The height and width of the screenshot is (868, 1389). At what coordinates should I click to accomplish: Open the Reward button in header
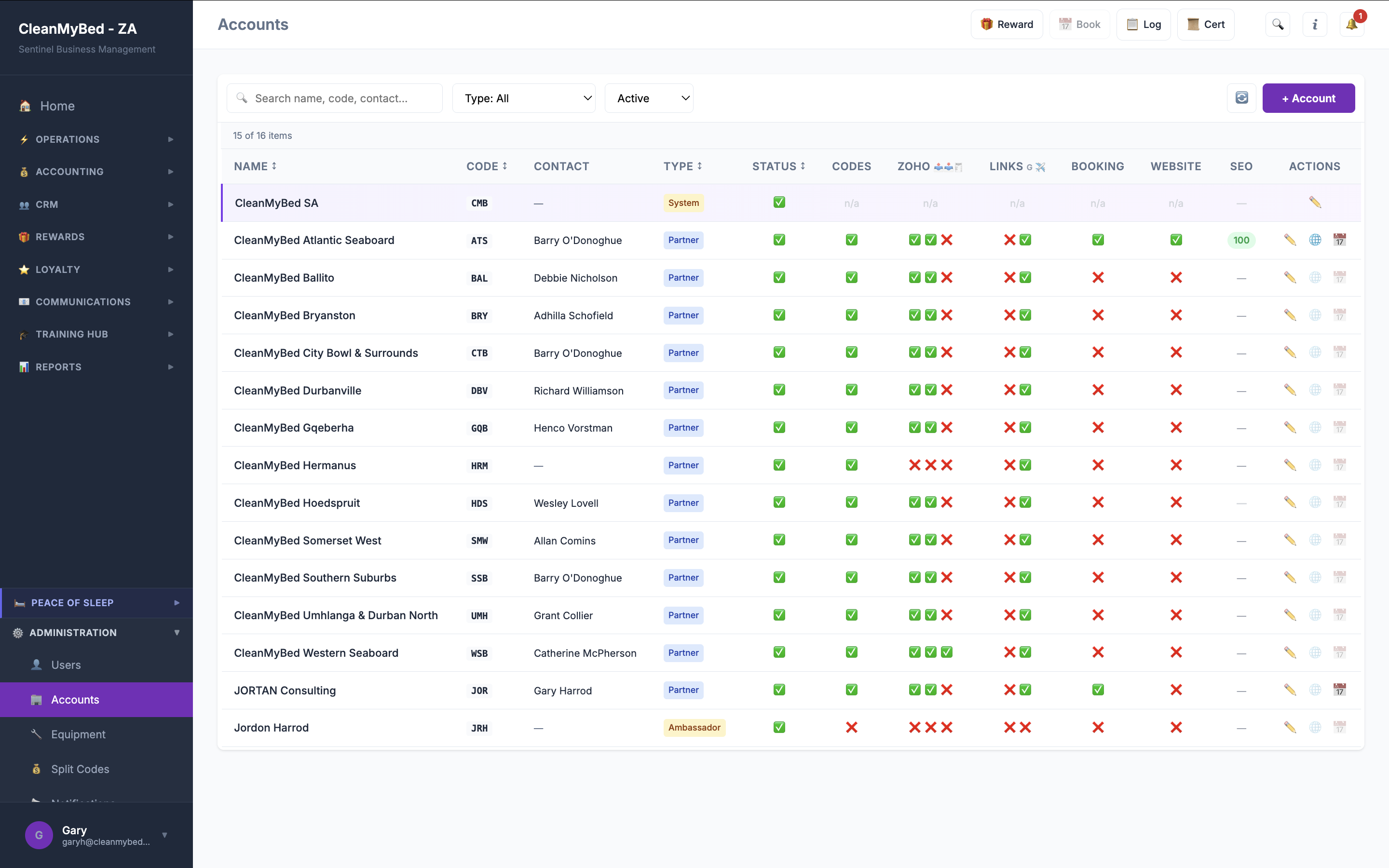1006,25
